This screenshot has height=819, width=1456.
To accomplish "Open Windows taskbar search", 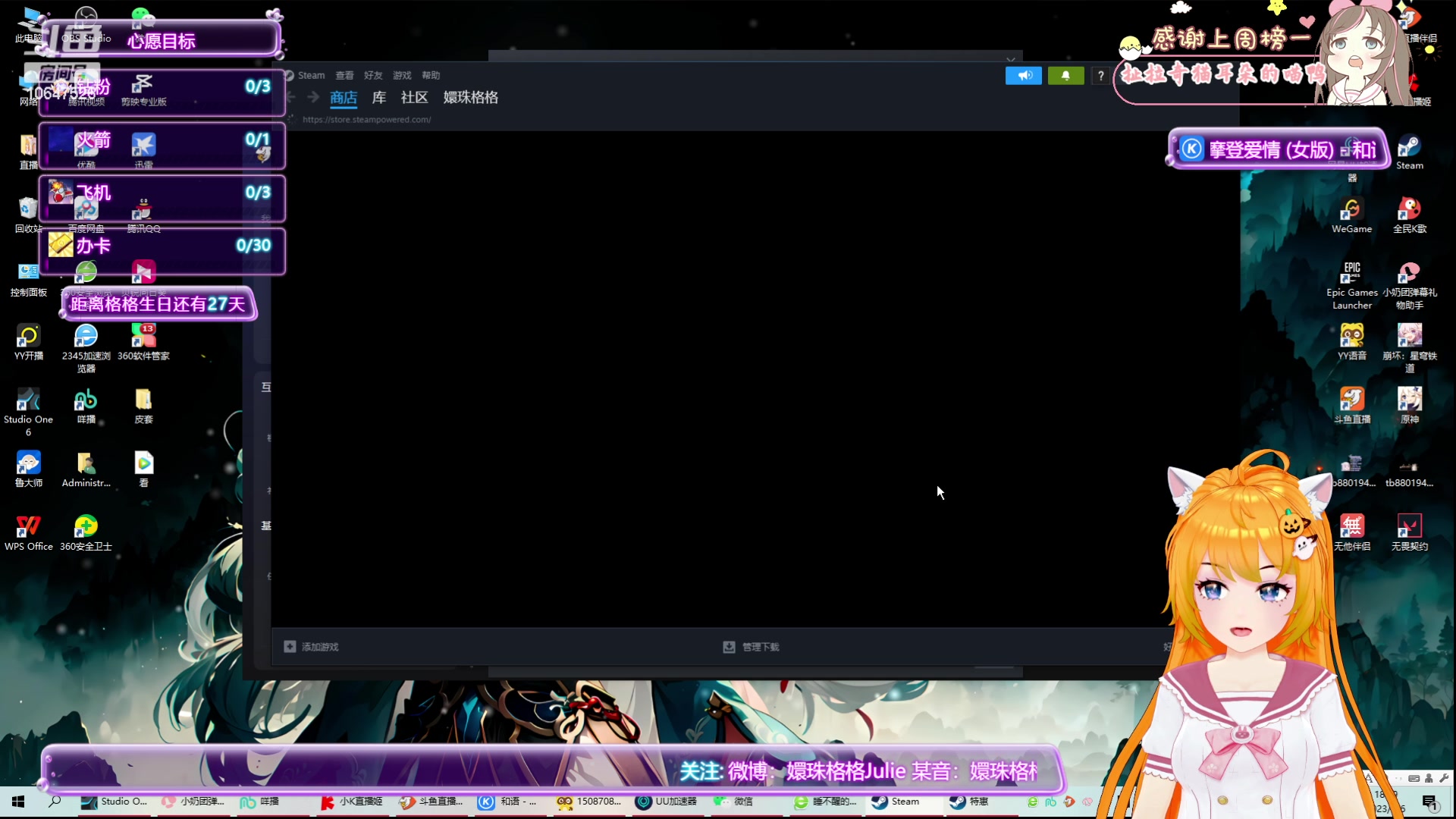I will tap(55, 802).
